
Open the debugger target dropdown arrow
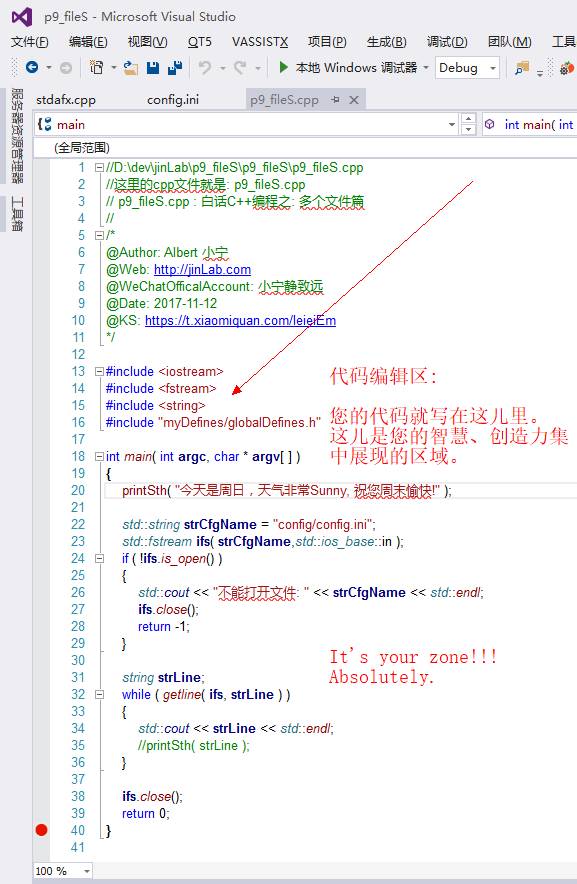click(x=426, y=68)
